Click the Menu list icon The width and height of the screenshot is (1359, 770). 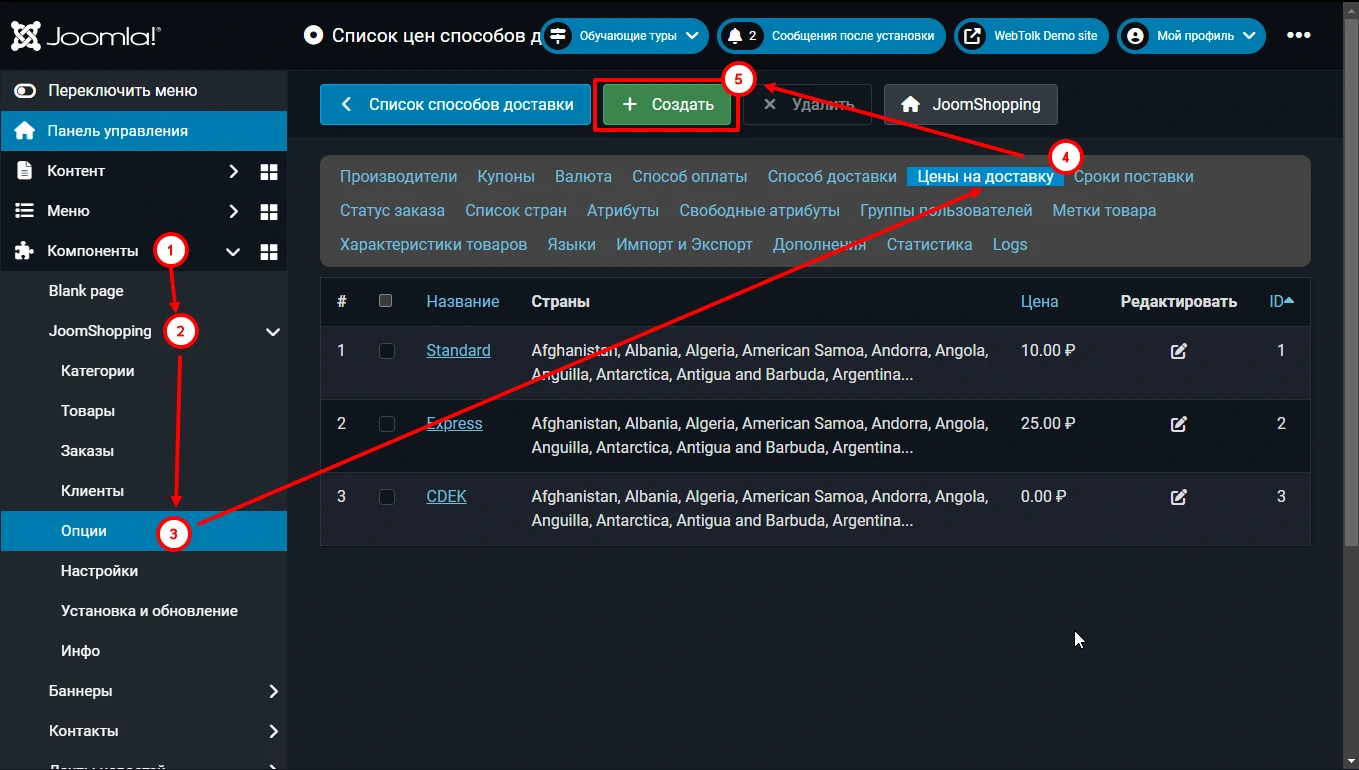25,211
